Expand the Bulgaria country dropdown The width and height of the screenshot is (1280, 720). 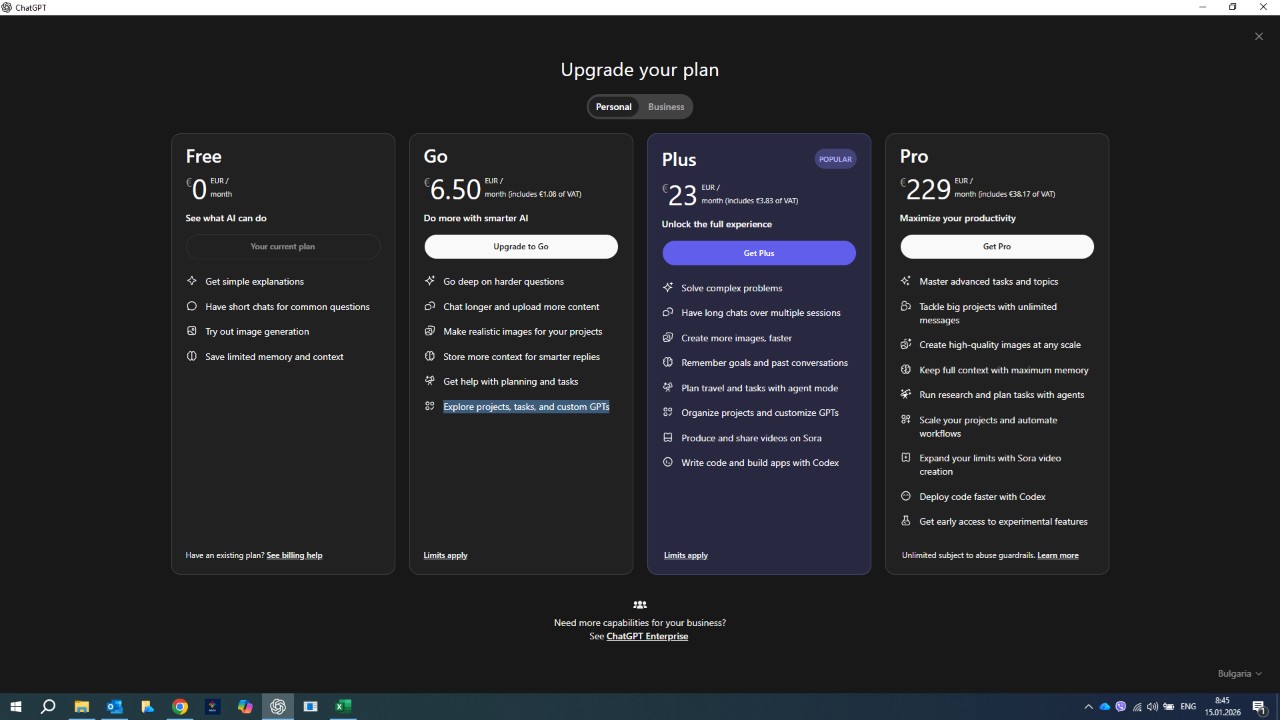(1239, 674)
